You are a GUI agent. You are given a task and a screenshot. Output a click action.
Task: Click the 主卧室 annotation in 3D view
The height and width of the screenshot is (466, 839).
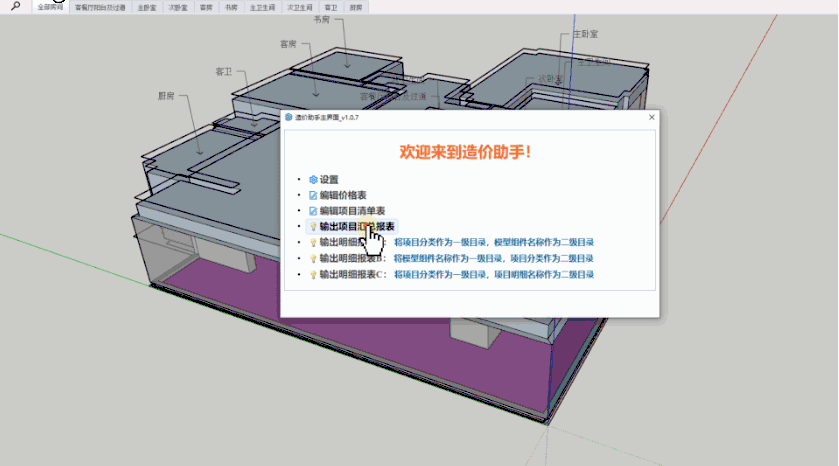coord(585,33)
